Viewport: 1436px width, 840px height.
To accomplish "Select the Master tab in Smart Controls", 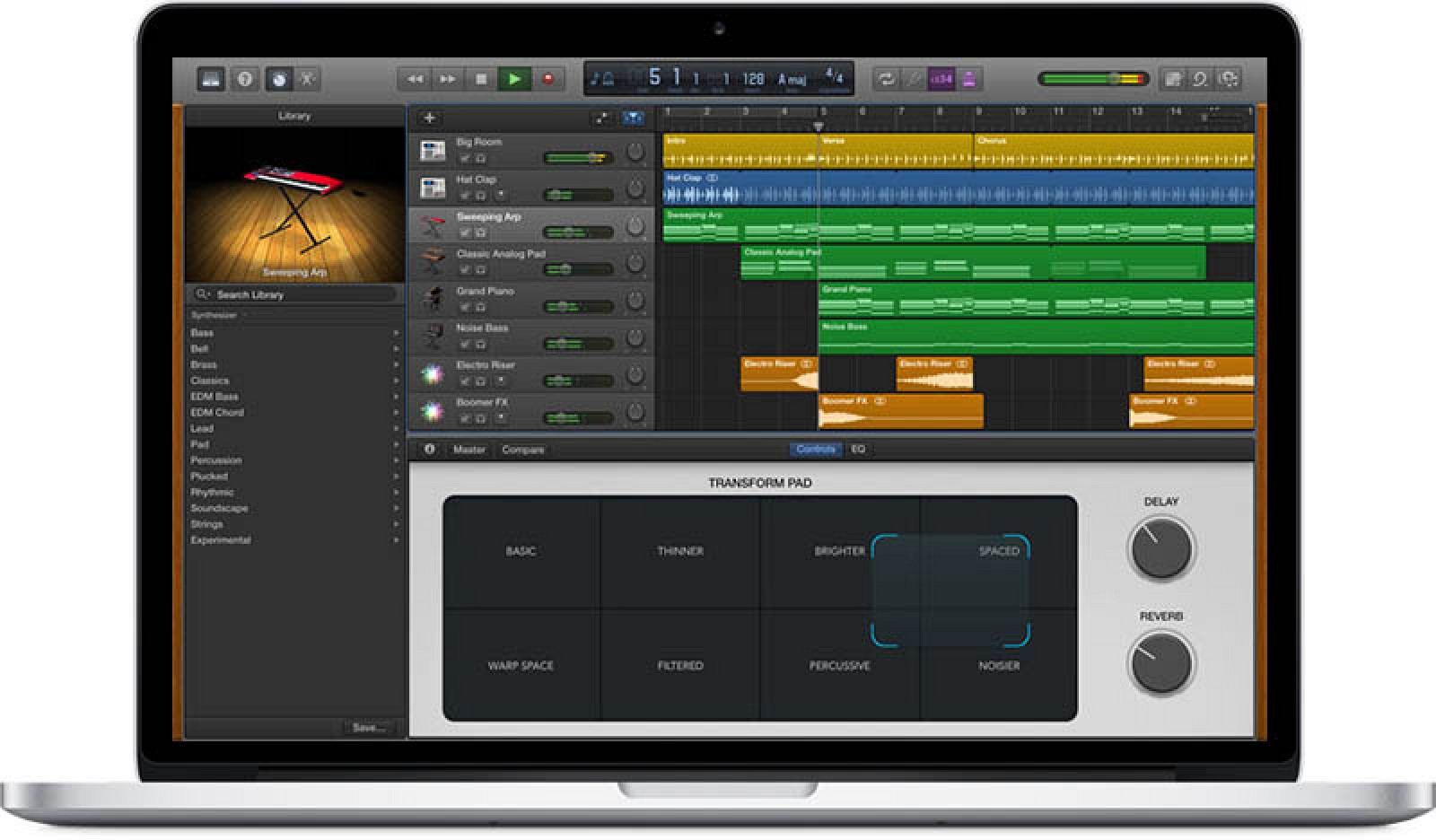I will pyautogui.click(x=468, y=449).
